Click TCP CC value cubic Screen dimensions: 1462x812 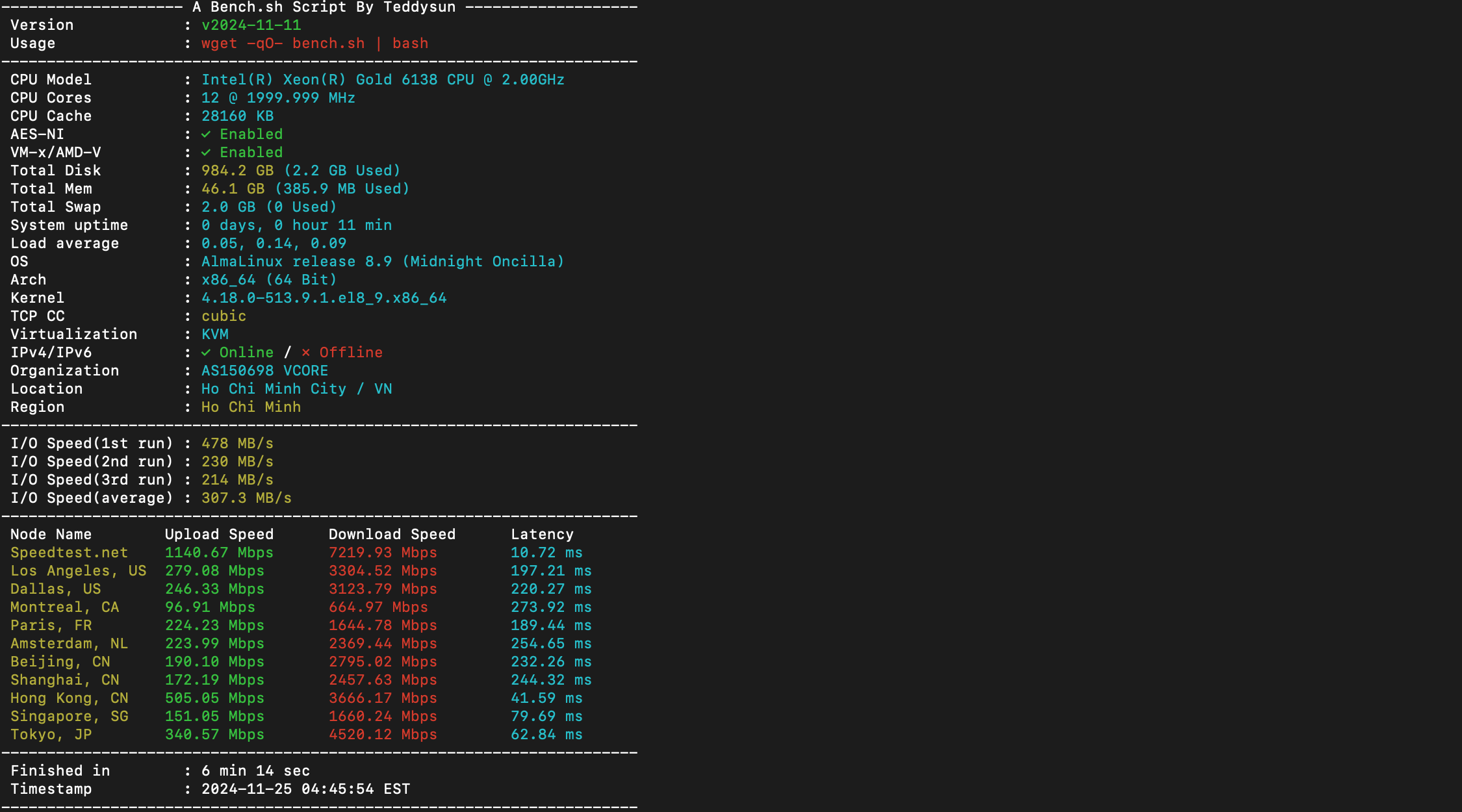coord(224,316)
